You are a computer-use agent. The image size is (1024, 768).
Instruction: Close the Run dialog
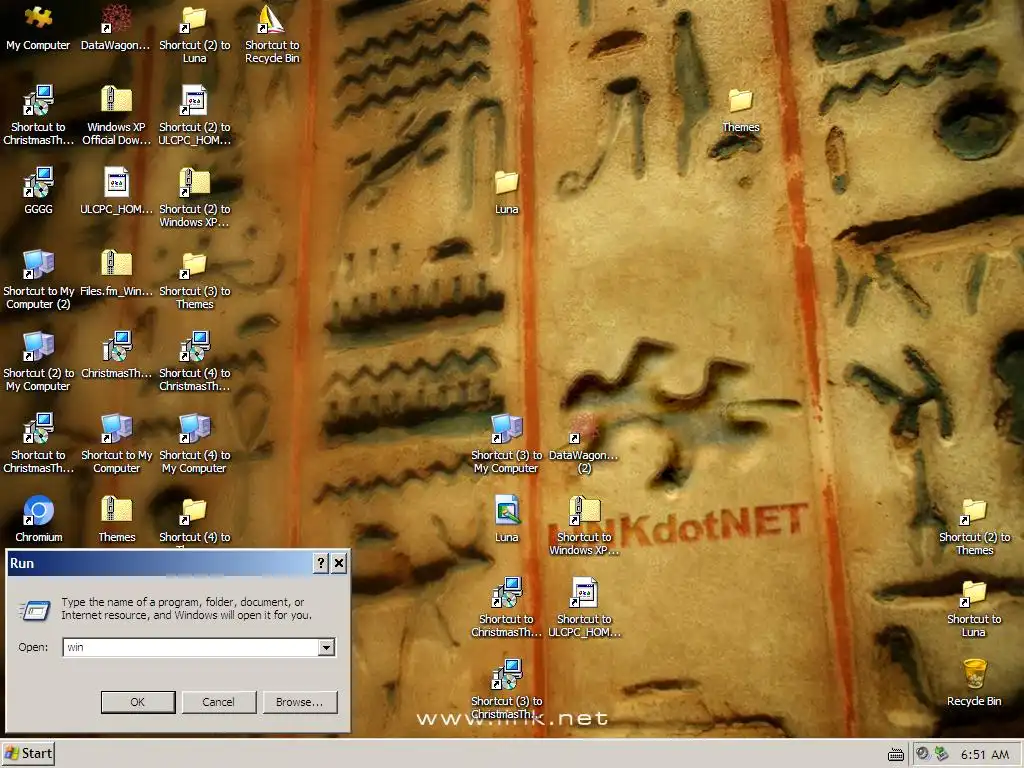tap(339, 563)
